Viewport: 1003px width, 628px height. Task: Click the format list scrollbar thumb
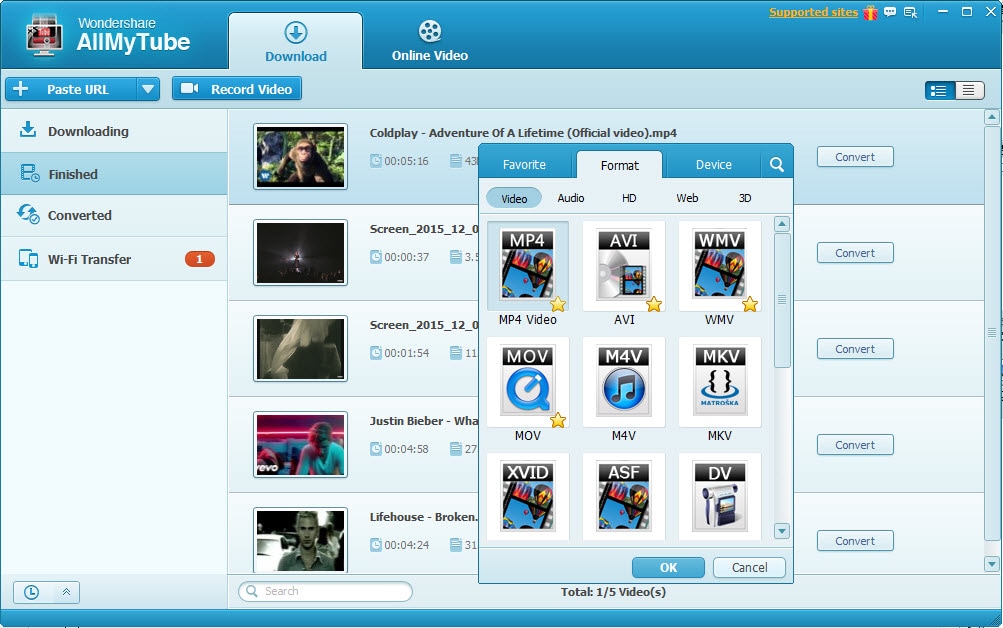click(782, 300)
